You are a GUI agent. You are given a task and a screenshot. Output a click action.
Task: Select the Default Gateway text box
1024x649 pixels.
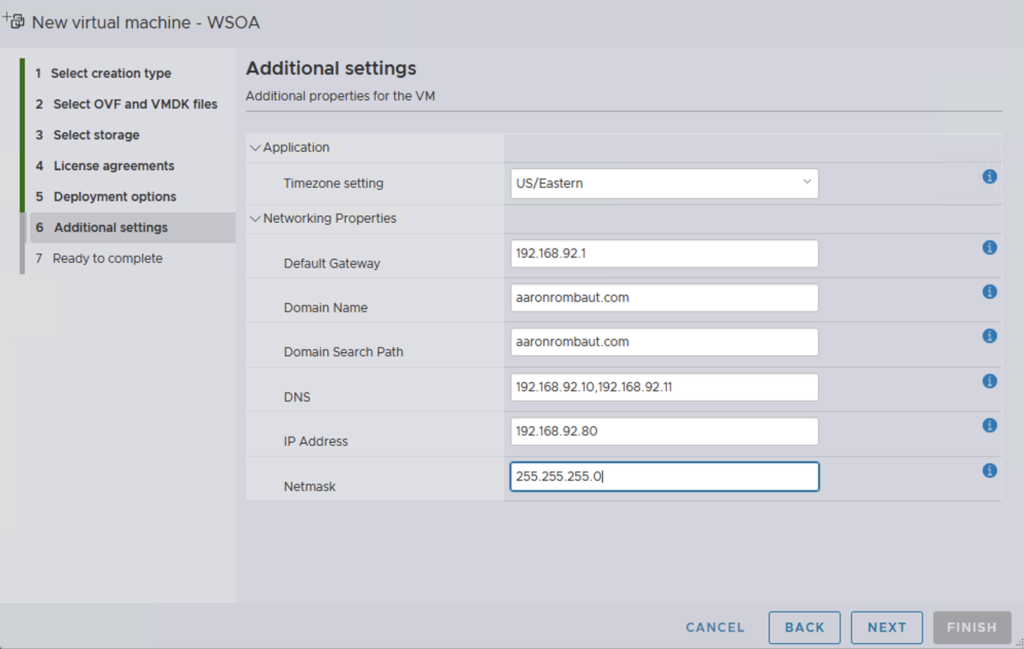[664, 254]
